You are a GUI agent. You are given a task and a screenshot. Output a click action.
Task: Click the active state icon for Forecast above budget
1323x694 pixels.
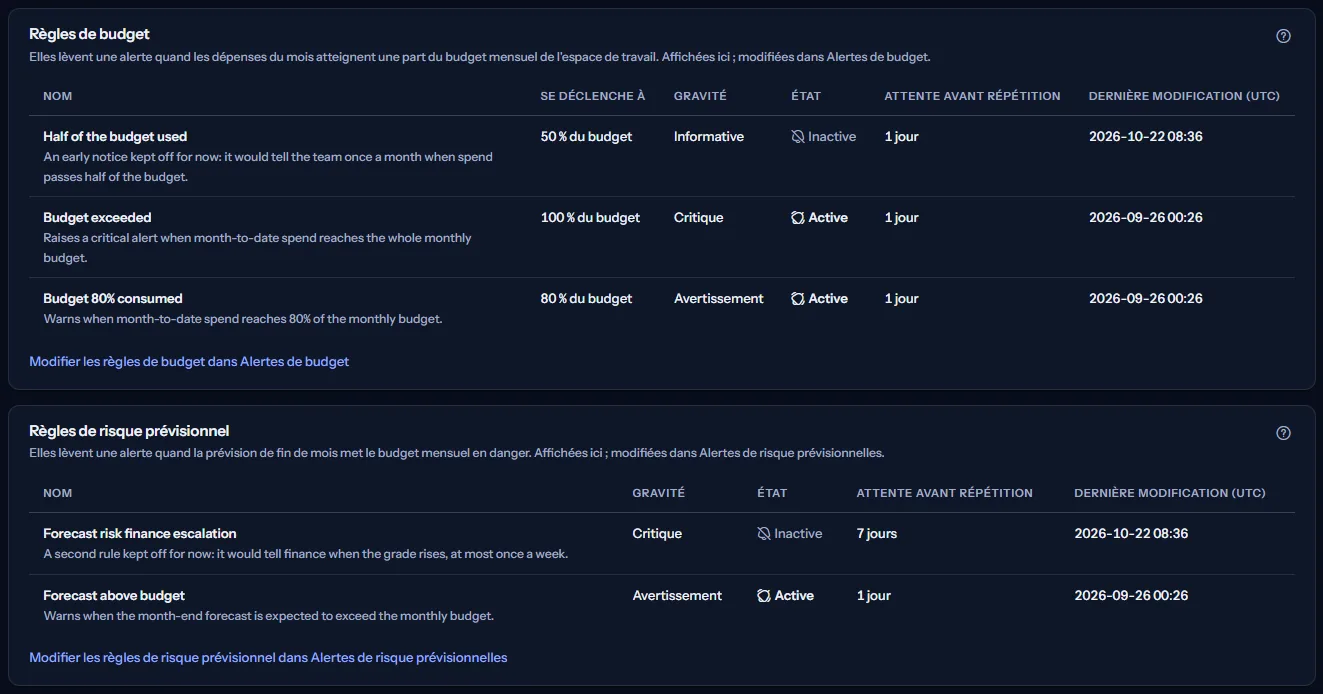click(764, 596)
